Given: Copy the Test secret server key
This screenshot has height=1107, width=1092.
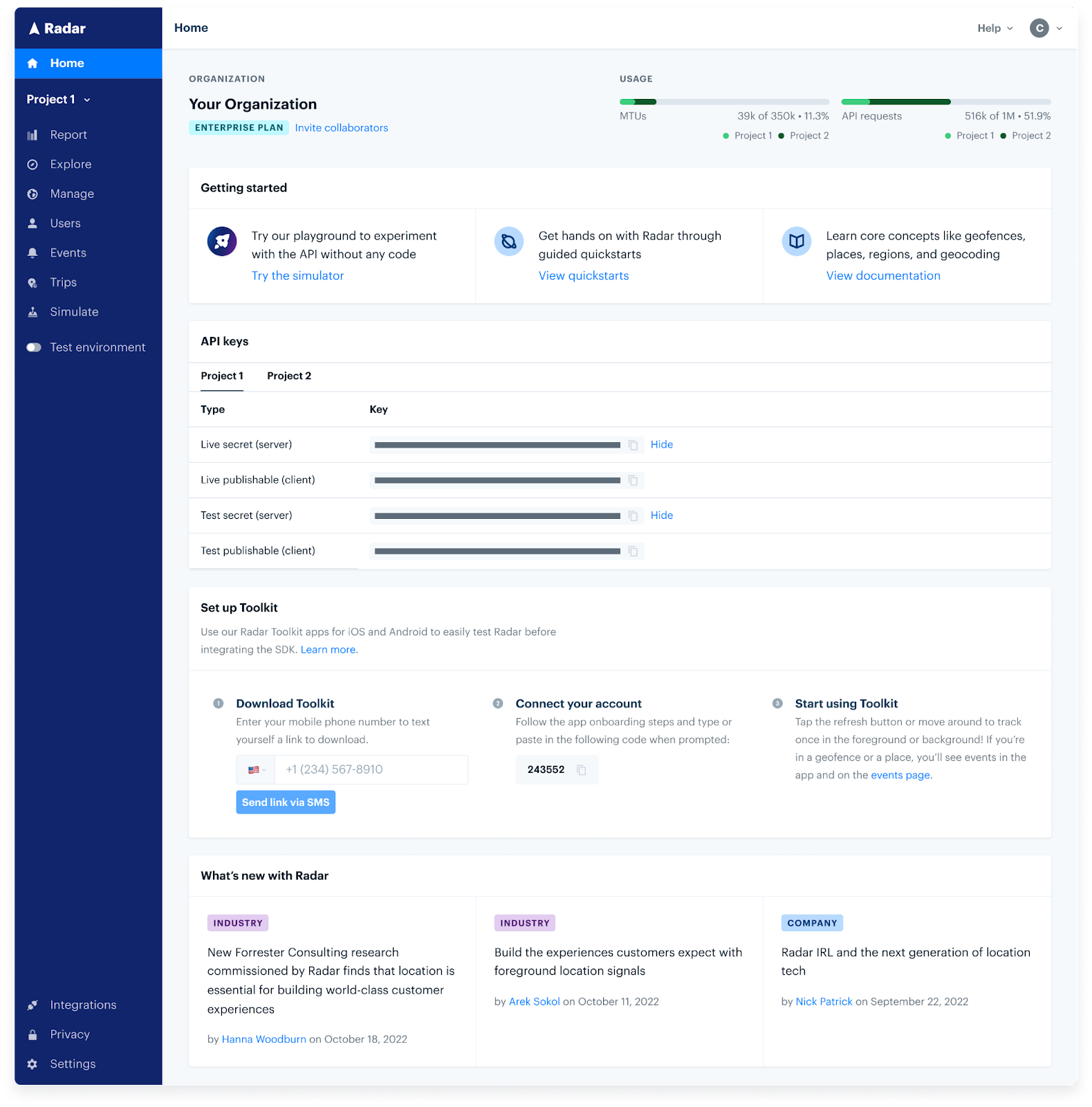Looking at the screenshot, I should coord(633,516).
